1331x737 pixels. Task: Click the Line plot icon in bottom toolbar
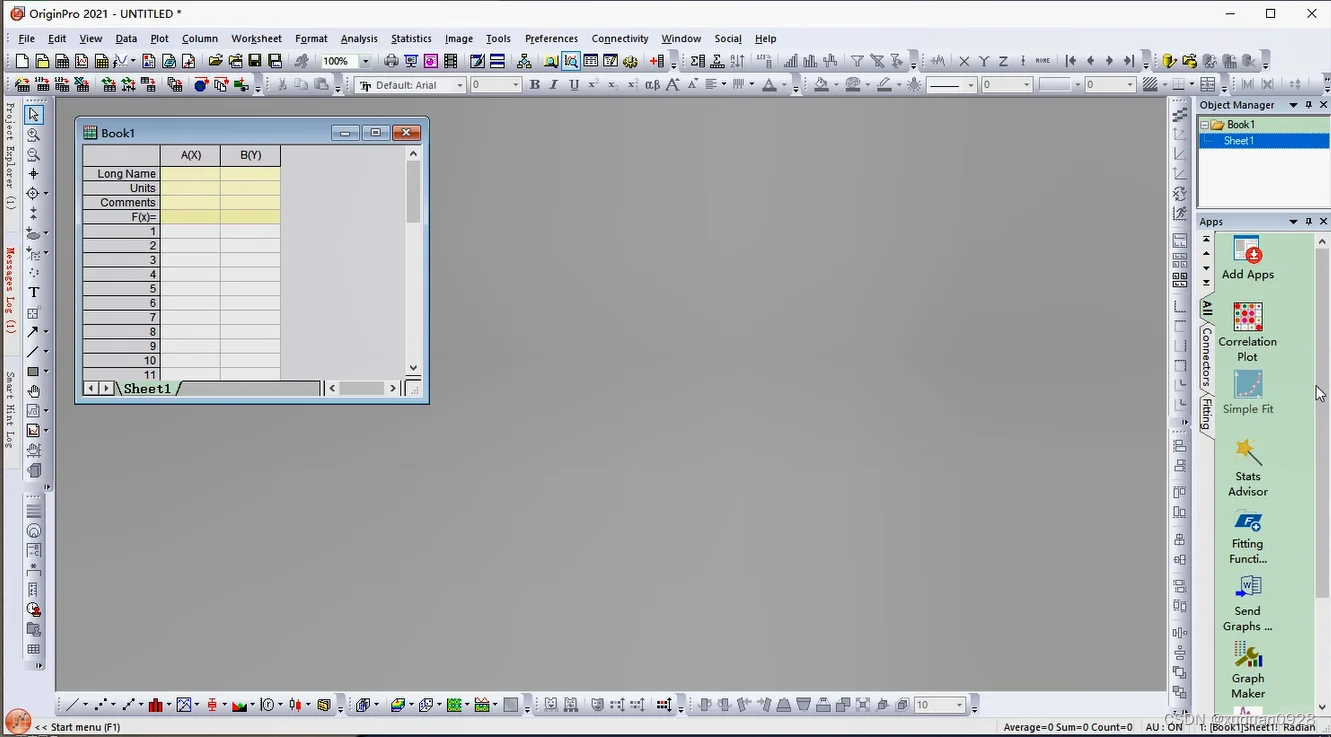point(71,705)
